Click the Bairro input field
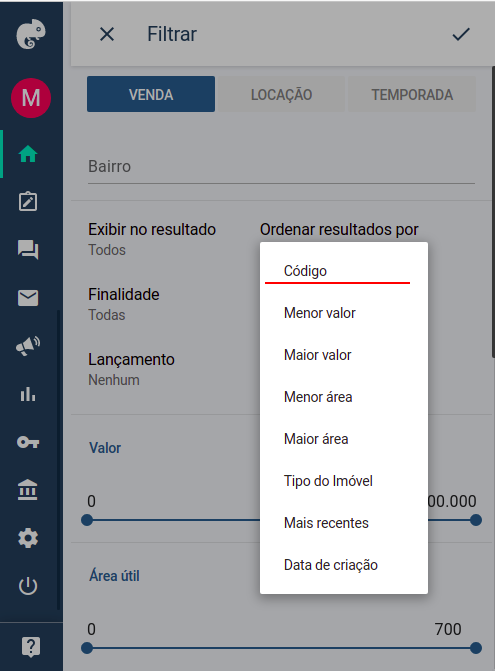Image resolution: width=495 pixels, height=671 pixels. click(x=282, y=167)
